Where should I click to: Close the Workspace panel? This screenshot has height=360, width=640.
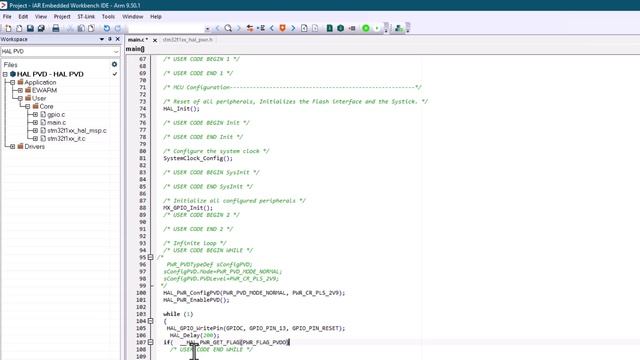(118, 39)
